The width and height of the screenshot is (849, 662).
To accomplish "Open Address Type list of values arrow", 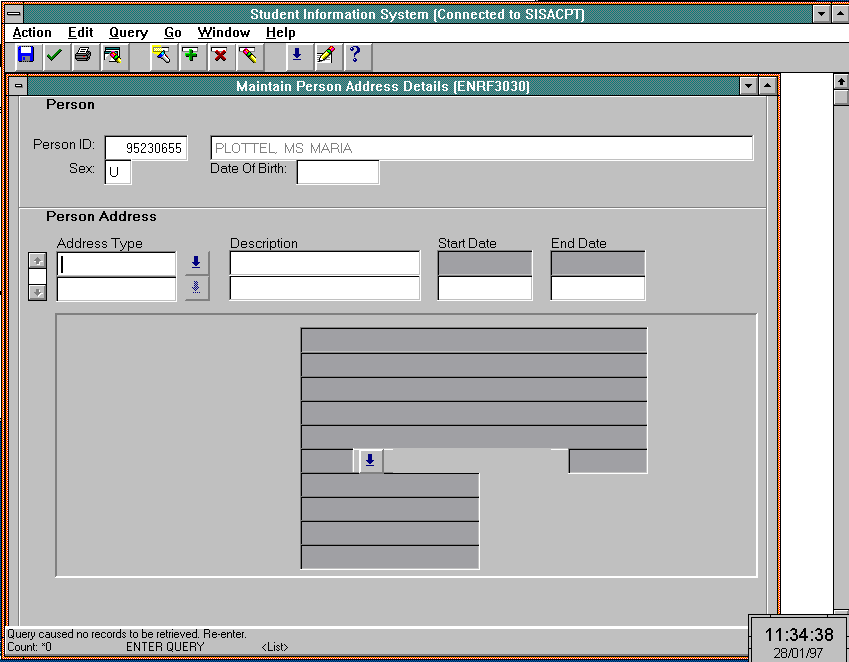I will pos(196,263).
